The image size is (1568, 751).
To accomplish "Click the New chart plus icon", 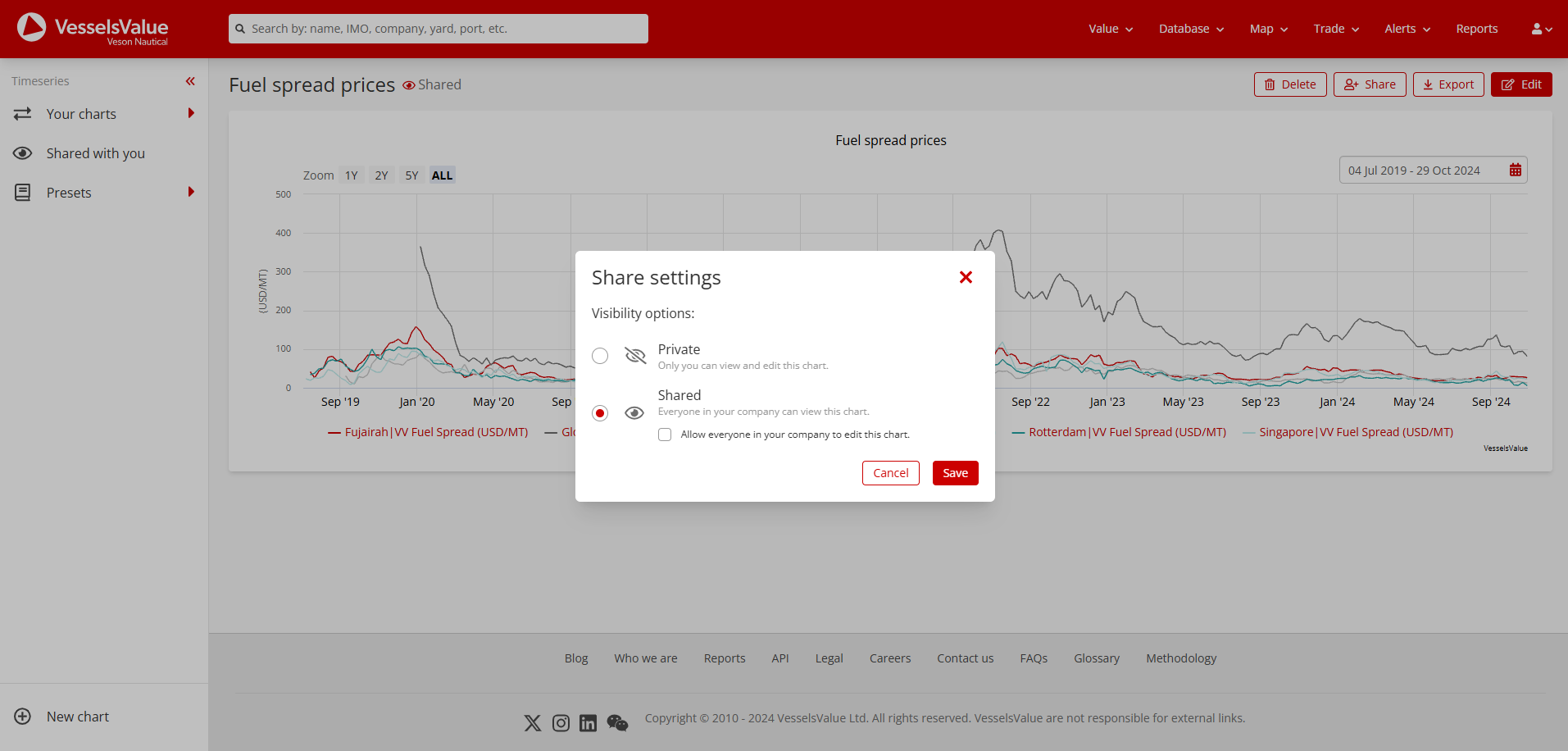I will pyautogui.click(x=23, y=716).
